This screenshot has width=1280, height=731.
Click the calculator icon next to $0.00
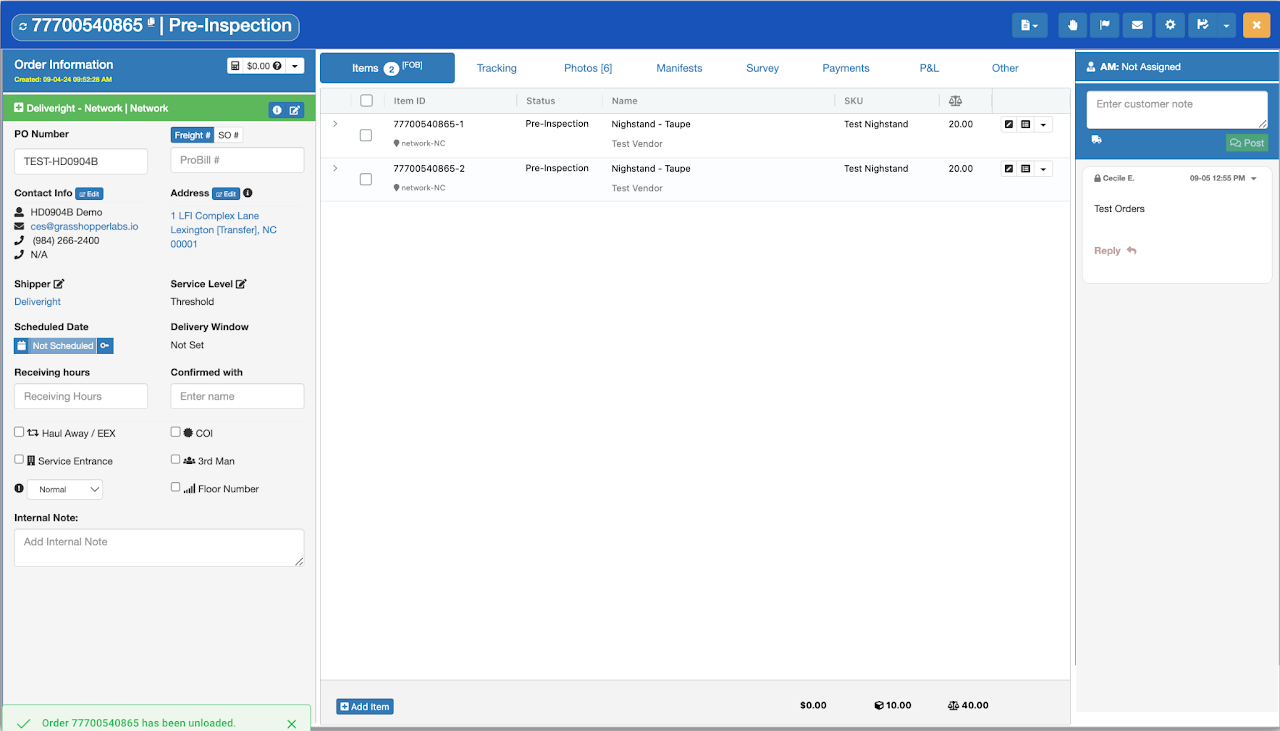[x=236, y=66]
